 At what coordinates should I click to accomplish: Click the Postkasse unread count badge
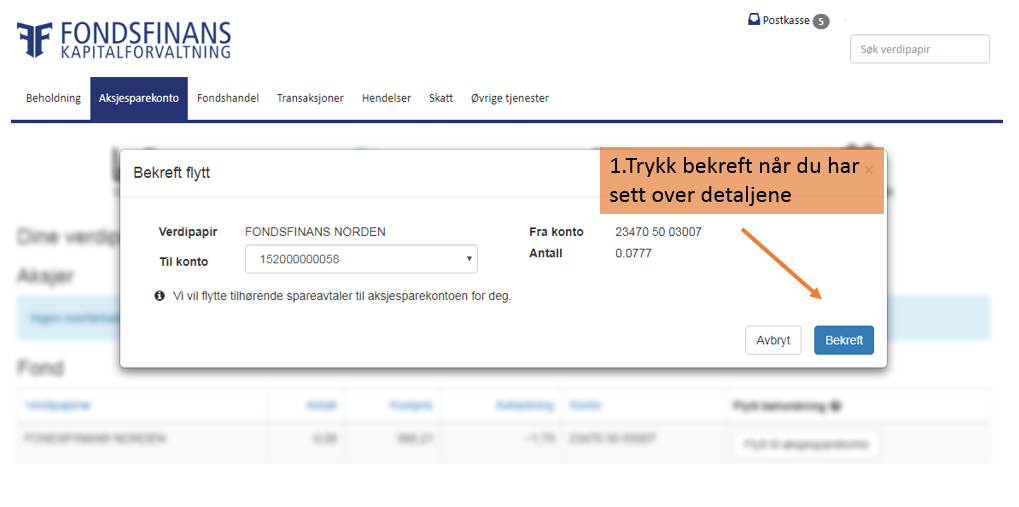coord(821,21)
